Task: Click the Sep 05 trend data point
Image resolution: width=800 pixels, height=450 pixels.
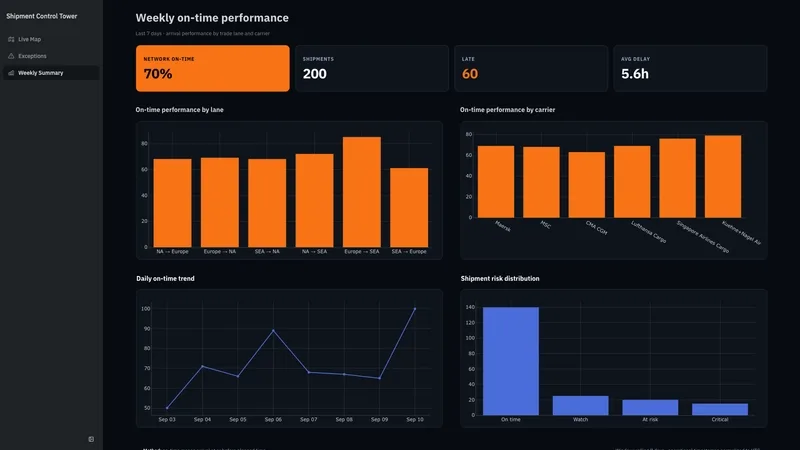Action: [x=238, y=377]
